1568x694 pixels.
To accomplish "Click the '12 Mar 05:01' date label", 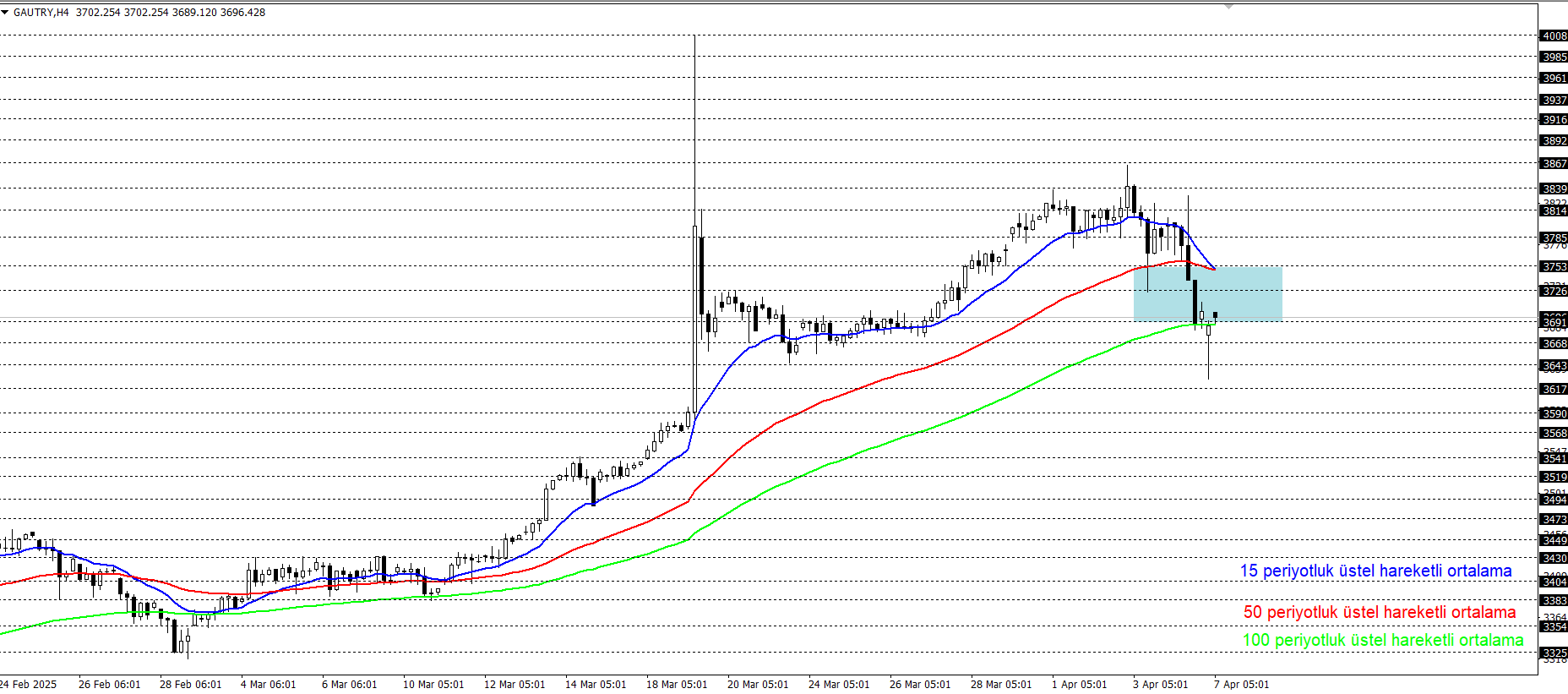I will pyautogui.click(x=514, y=684).
